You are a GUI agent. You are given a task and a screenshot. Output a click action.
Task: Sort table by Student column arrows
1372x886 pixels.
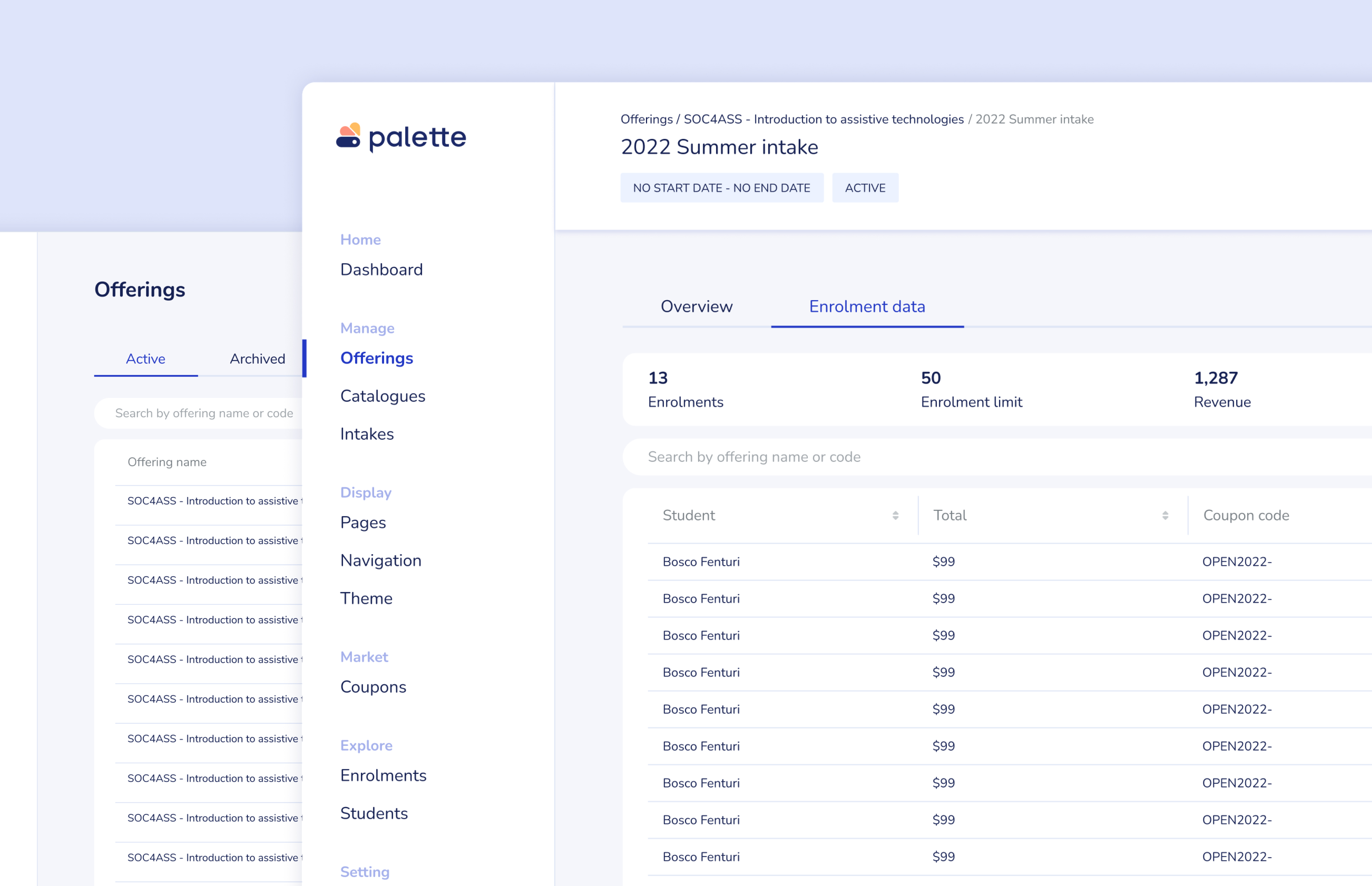[x=895, y=516]
